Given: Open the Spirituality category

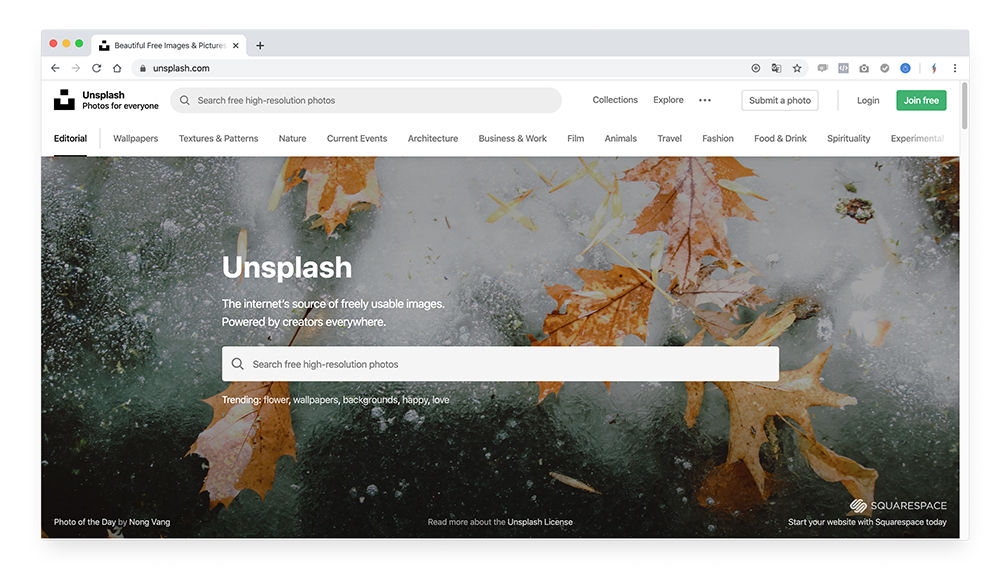Looking at the screenshot, I should point(848,138).
